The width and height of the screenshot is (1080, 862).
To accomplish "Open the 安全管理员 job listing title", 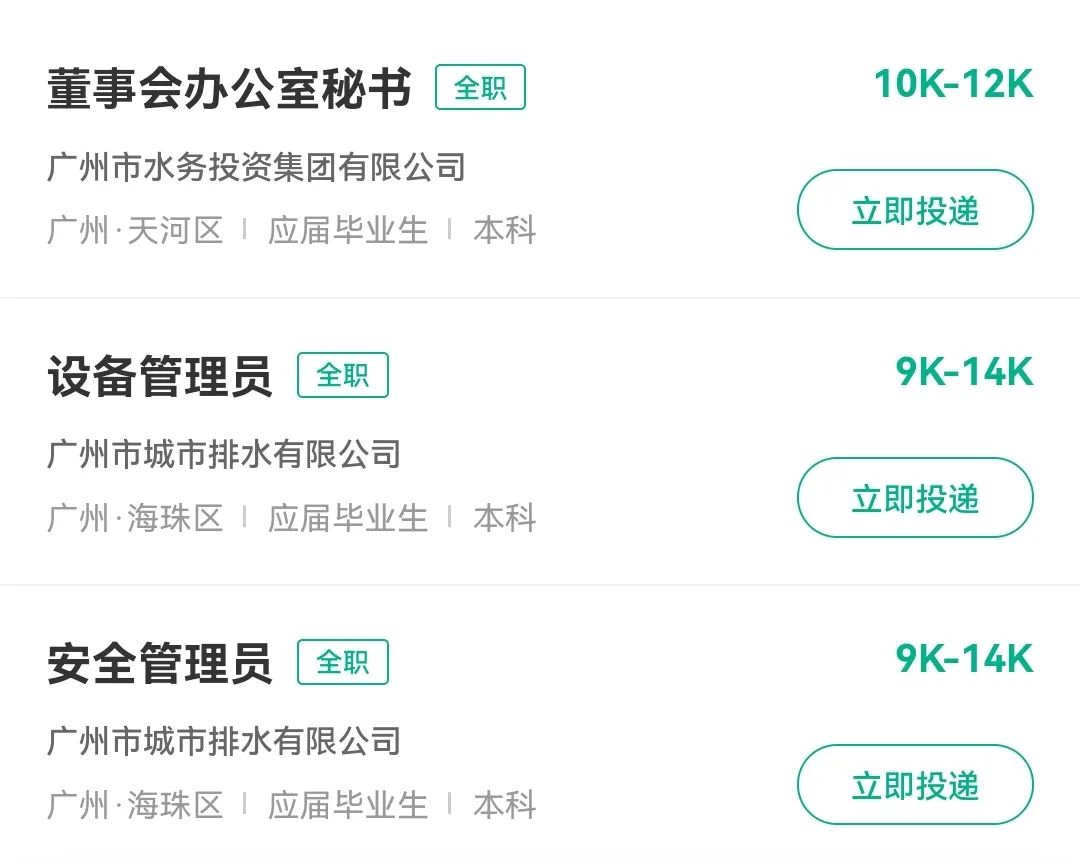I will click(160, 664).
